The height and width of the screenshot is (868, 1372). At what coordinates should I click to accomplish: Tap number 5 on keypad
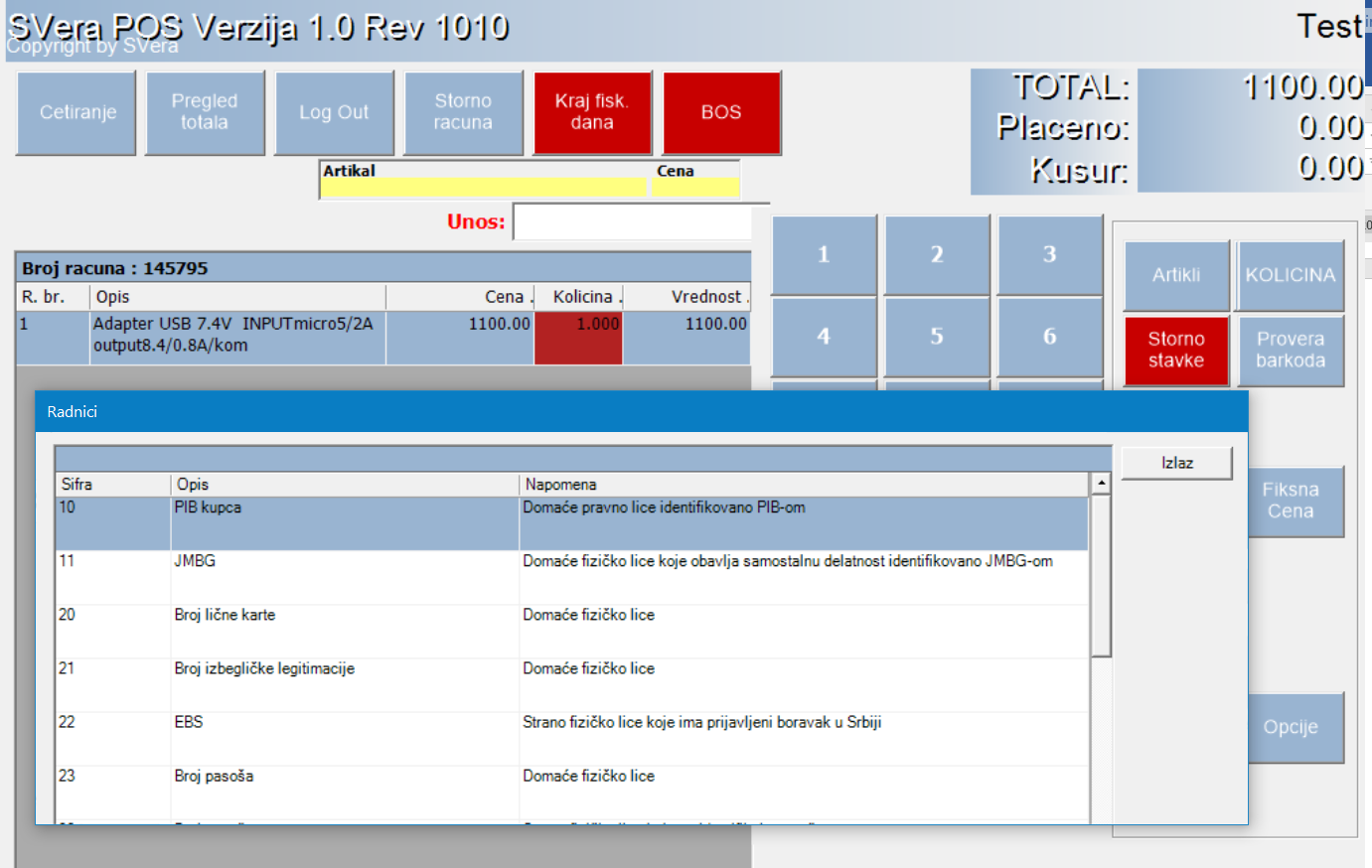[x=937, y=337]
